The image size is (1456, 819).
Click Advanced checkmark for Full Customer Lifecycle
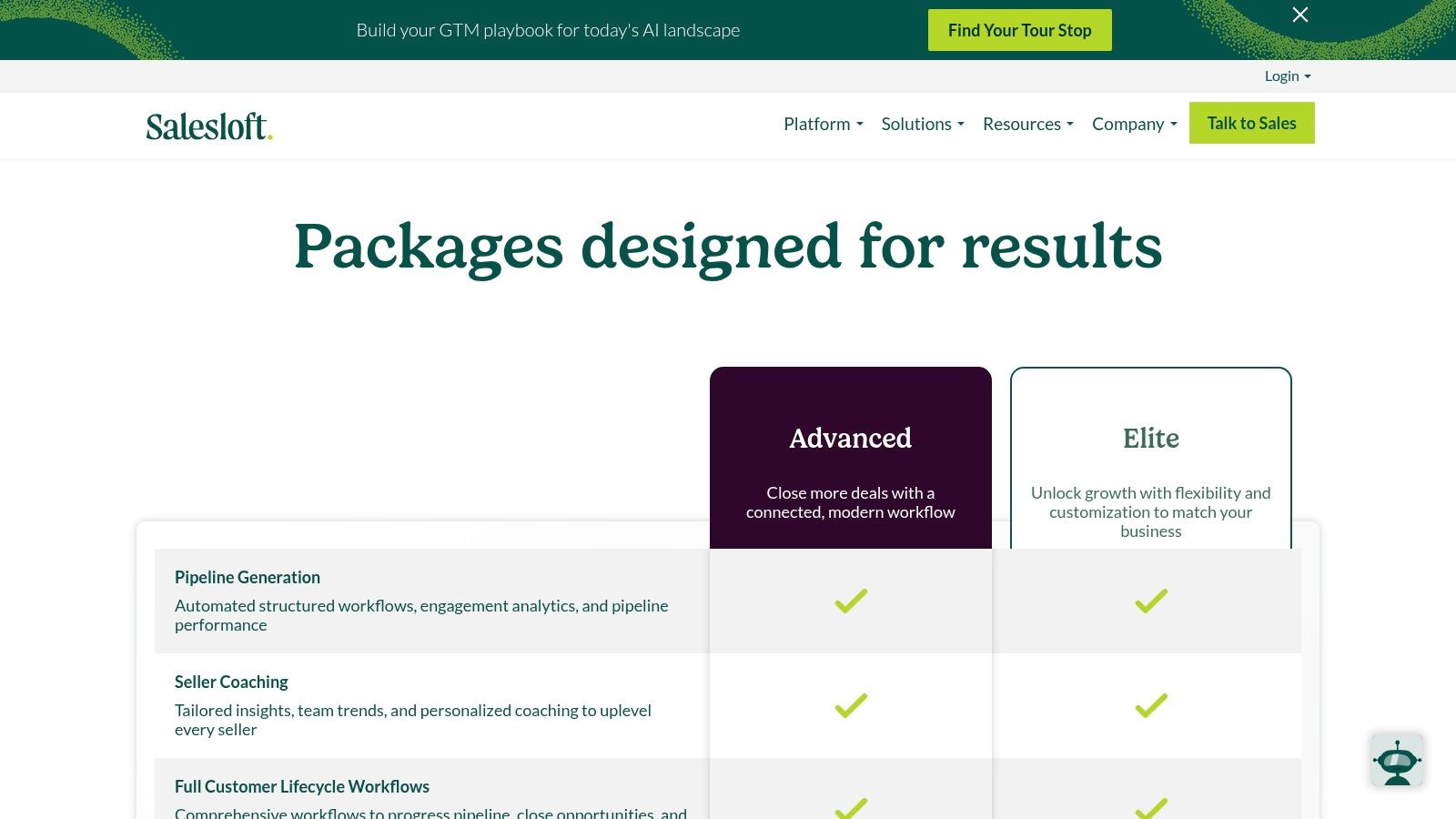851,807
